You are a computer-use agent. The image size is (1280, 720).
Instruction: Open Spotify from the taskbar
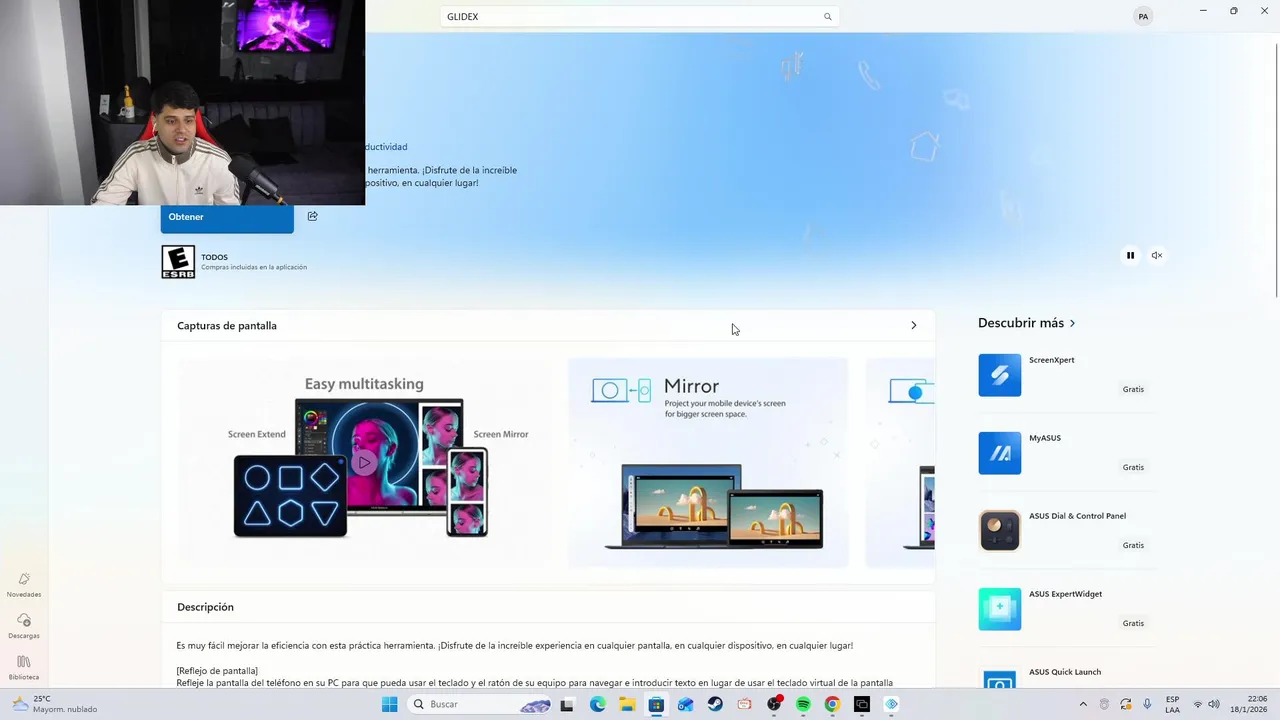(x=803, y=704)
